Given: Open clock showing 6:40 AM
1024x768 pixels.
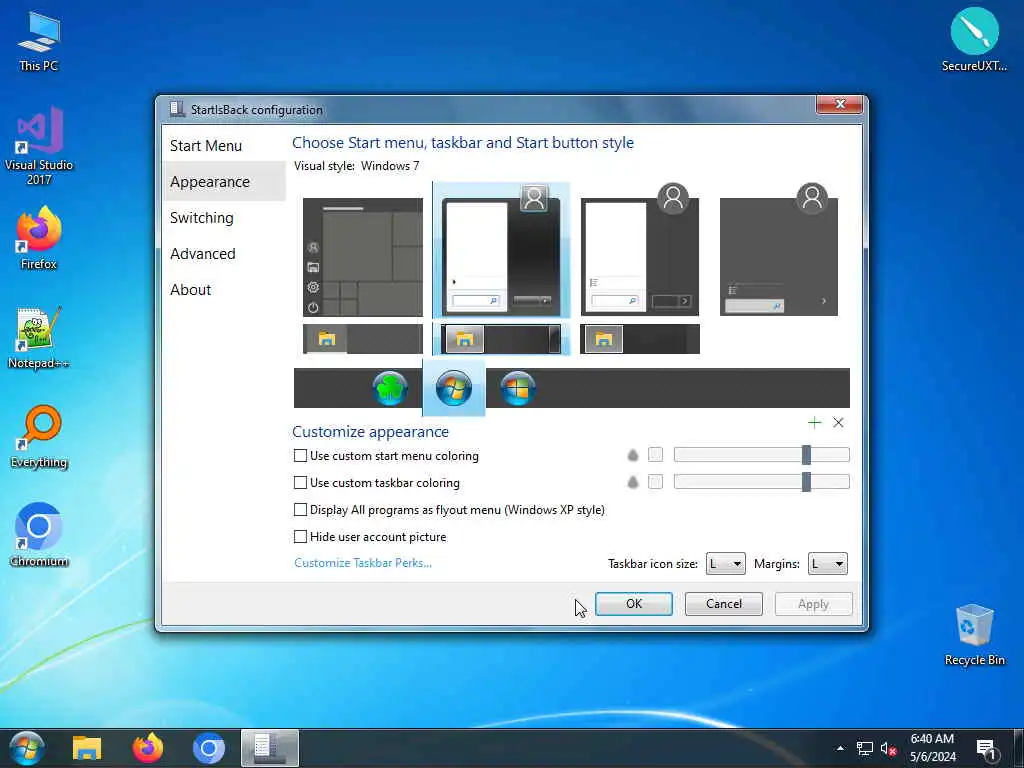Looking at the screenshot, I should [933, 748].
